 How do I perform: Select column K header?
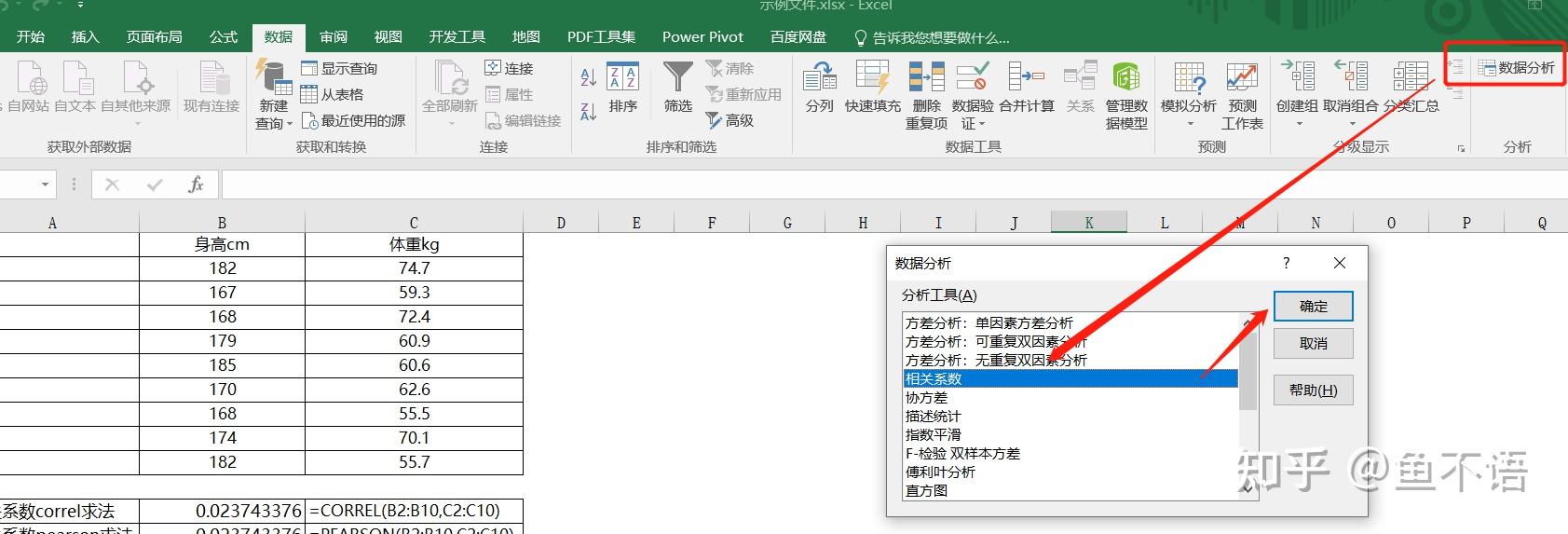click(x=1088, y=223)
